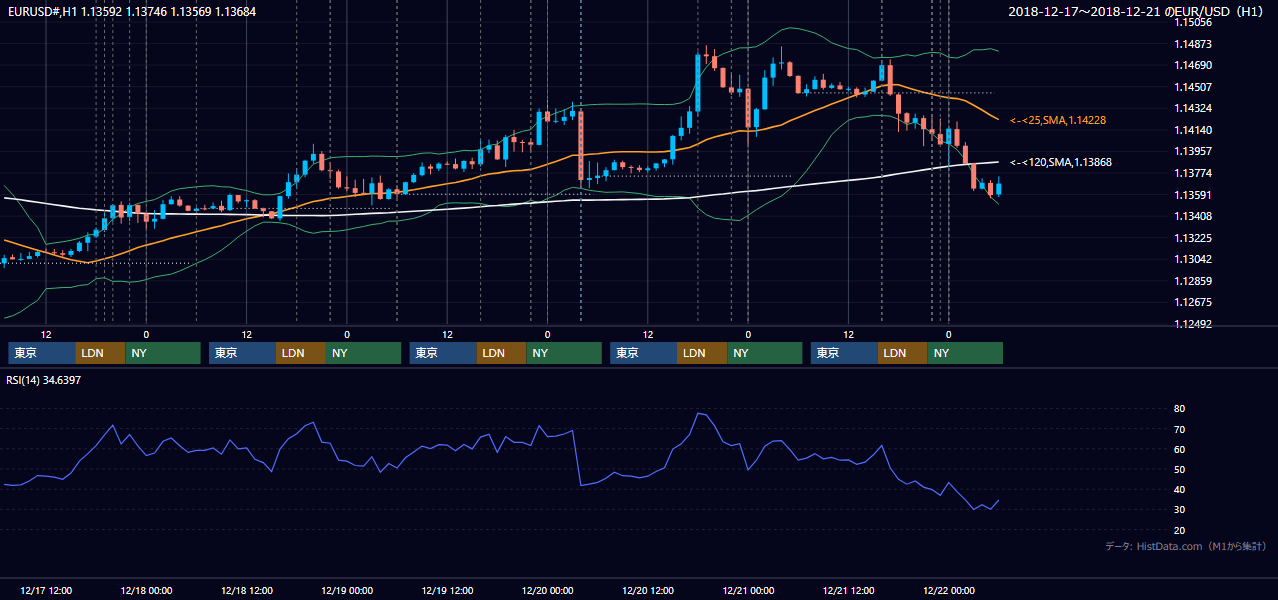This screenshot has height=600, width=1278.
Task: Select the fourth LDN session block
Action: coord(703,353)
